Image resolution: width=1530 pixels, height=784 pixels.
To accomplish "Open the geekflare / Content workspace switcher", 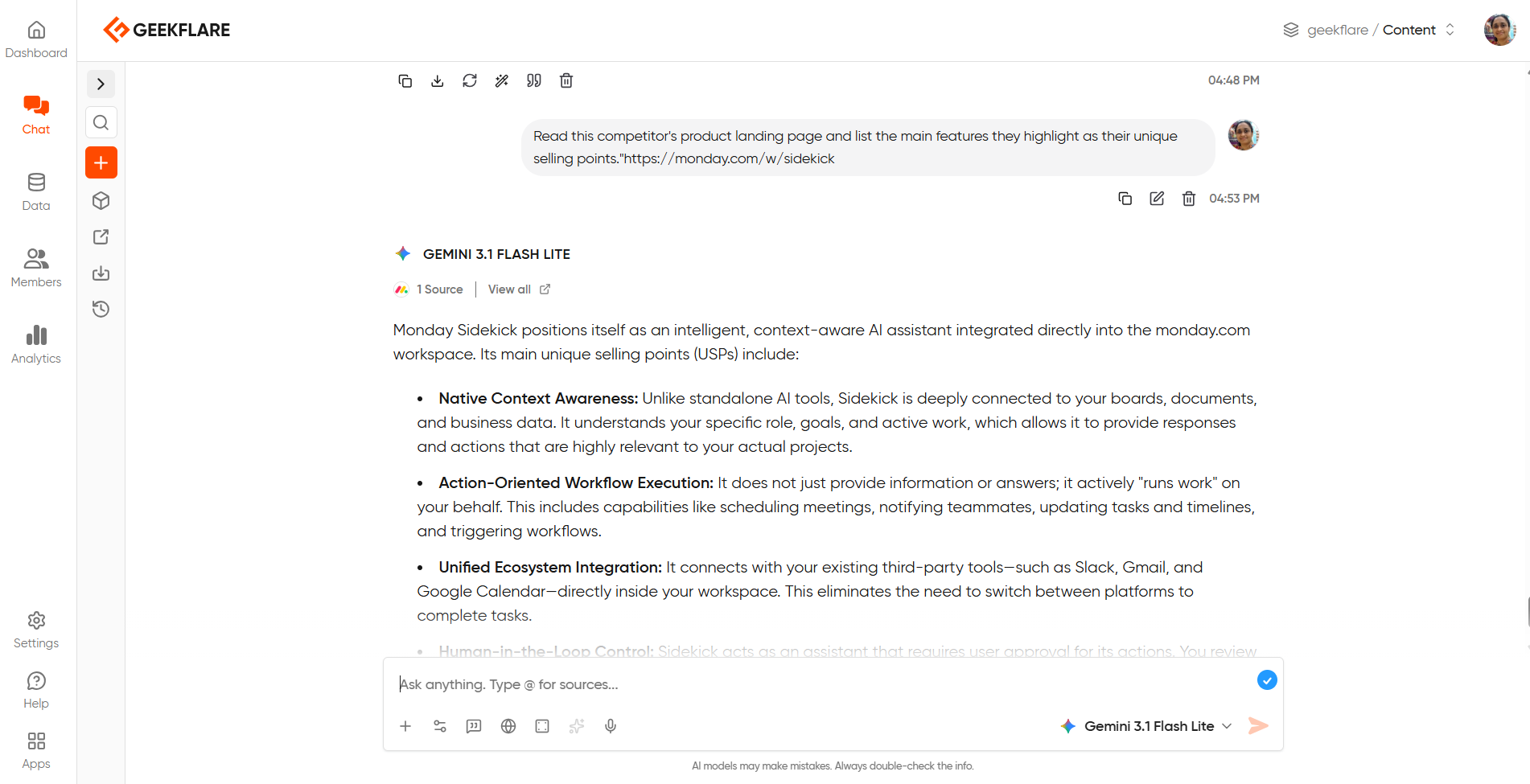I will pyautogui.click(x=1369, y=30).
